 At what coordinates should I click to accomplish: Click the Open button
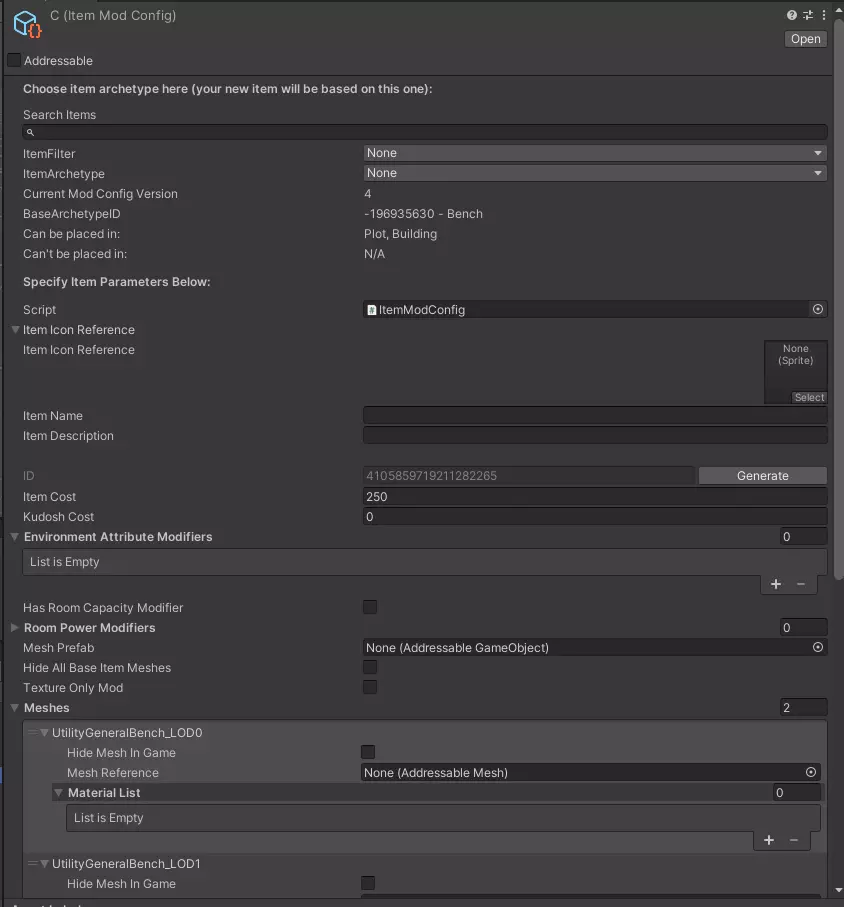coord(805,39)
